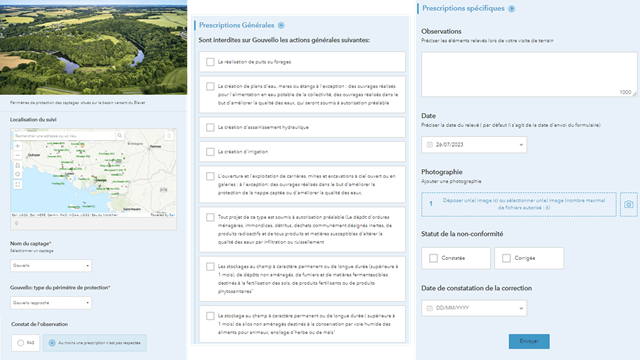640x360 pixels.
Task: Submit the form with Envoyer
Action: (x=529, y=341)
